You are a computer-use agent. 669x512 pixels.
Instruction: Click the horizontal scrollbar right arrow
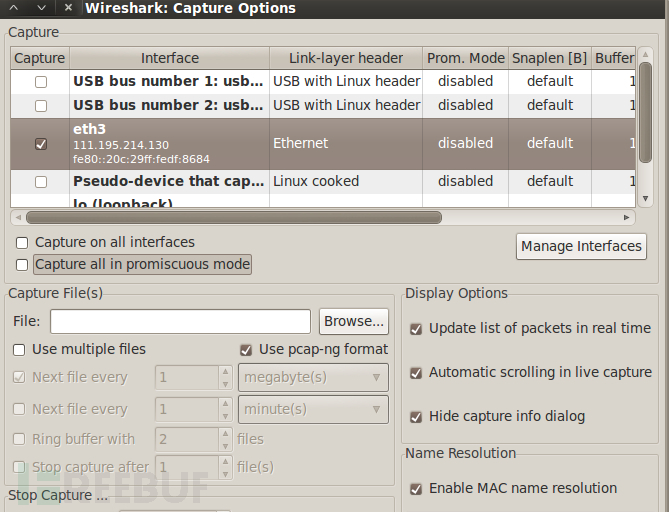(627, 217)
